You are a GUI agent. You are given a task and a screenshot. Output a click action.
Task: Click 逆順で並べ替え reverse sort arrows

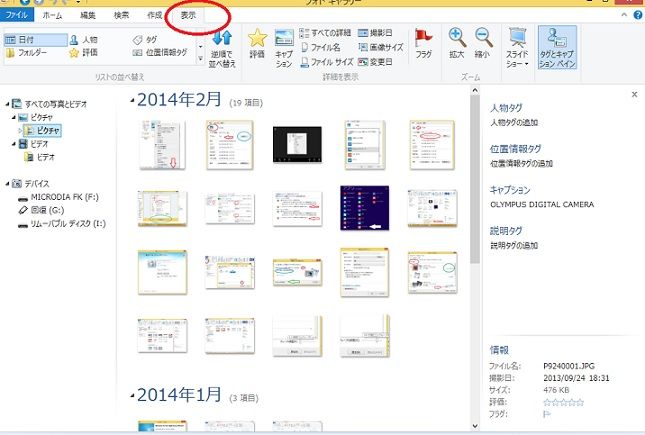222,49
